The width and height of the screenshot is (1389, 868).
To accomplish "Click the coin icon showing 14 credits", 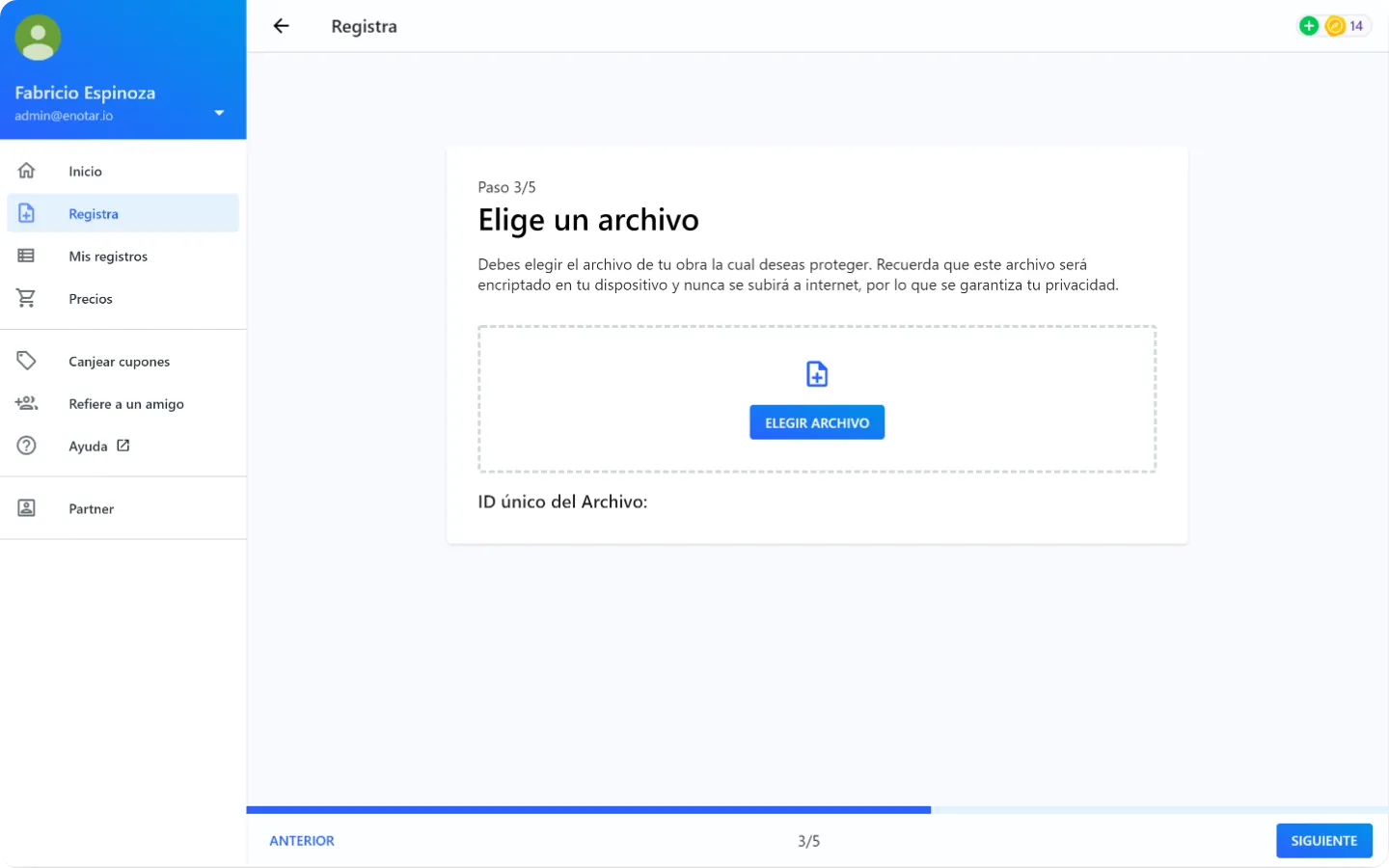I will point(1334,25).
